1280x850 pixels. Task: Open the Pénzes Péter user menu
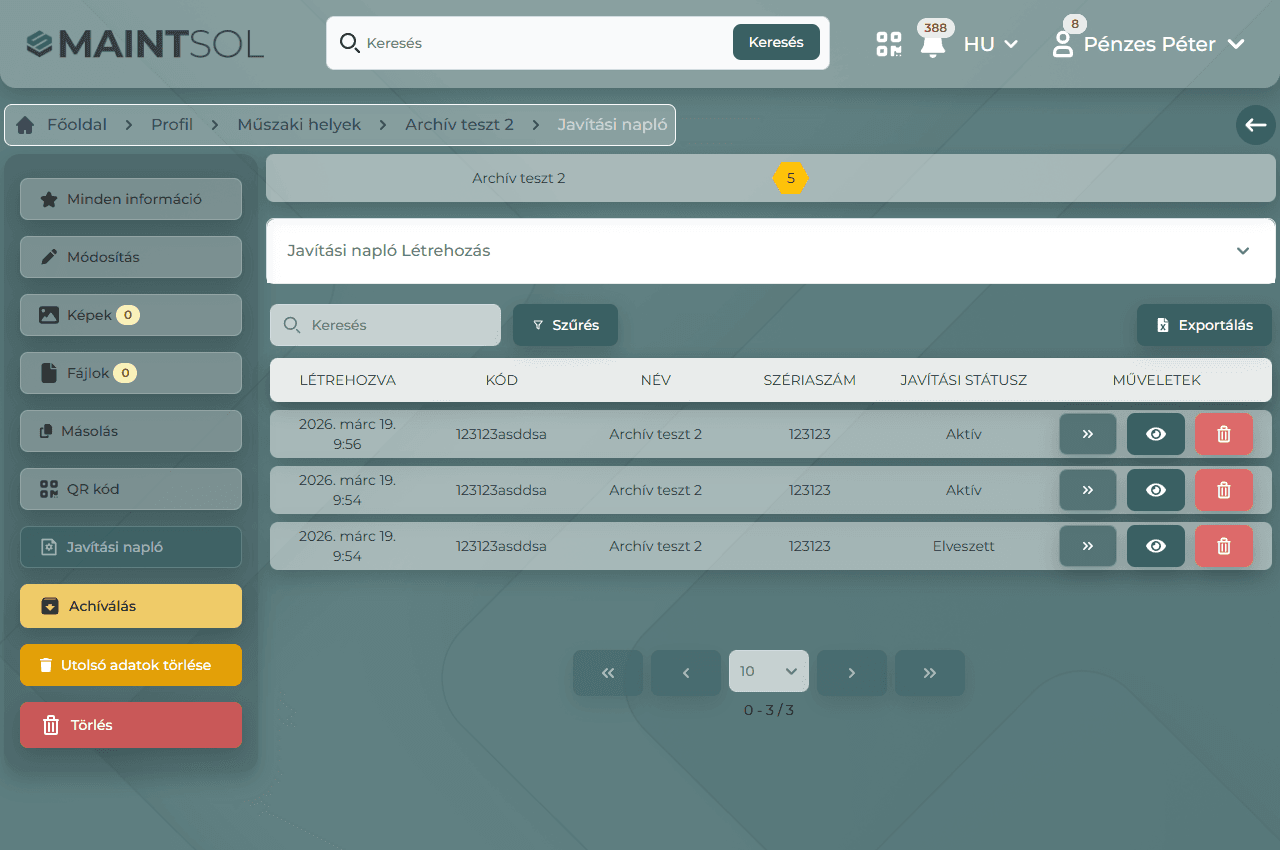point(1149,44)
